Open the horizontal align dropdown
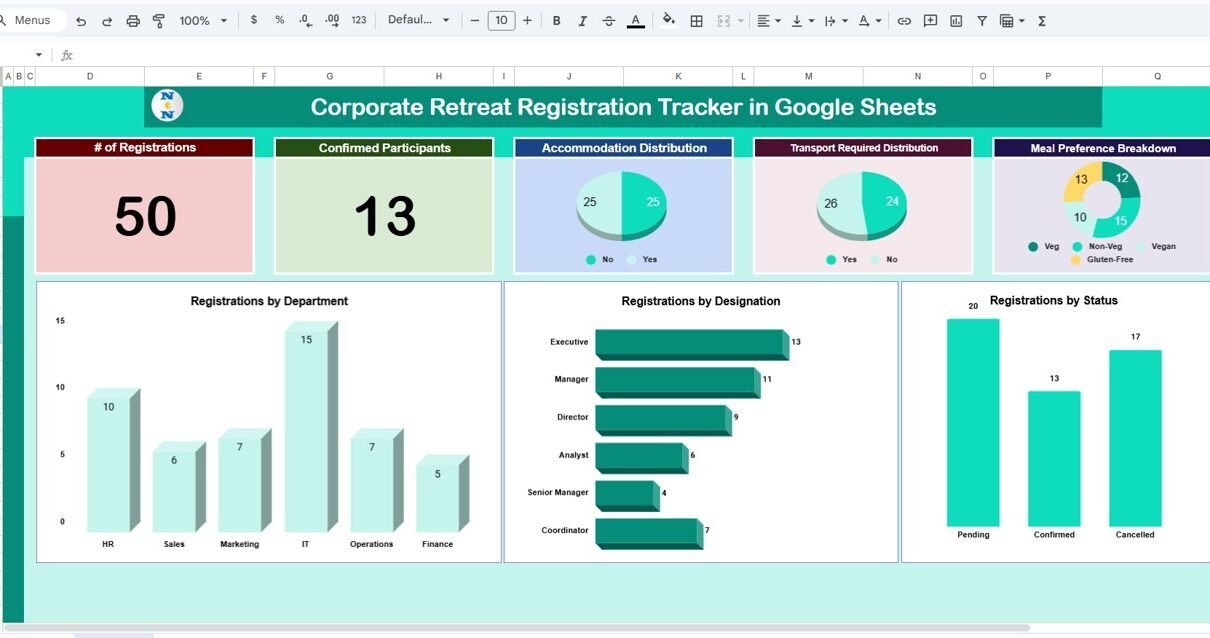The height and width of the screenshot is (638, 1210). click(768, 21)
